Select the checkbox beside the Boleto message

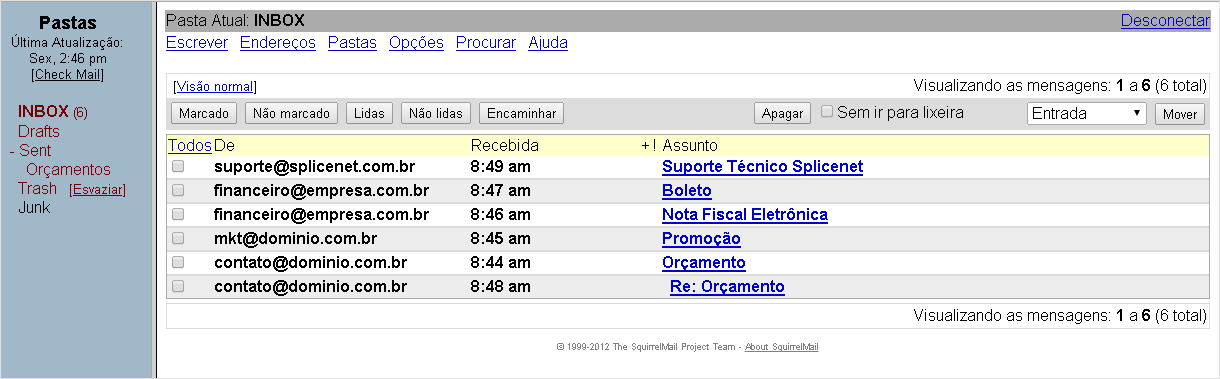(x=178, y=190)
